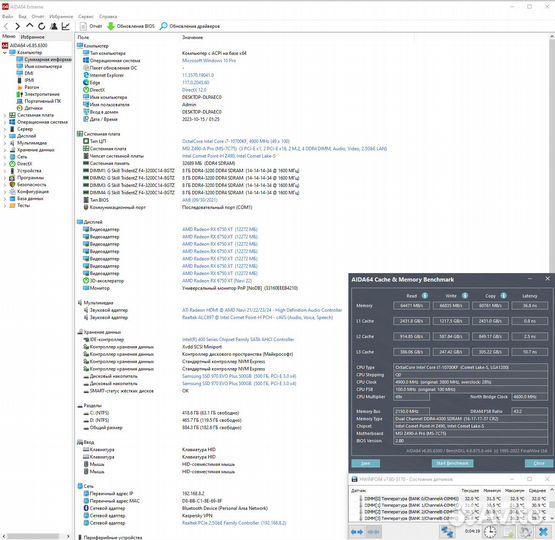Click the Refresh icon in AIDA64 toolbar
The width and height of the screenshot is (555, 540).
(42, 26)
